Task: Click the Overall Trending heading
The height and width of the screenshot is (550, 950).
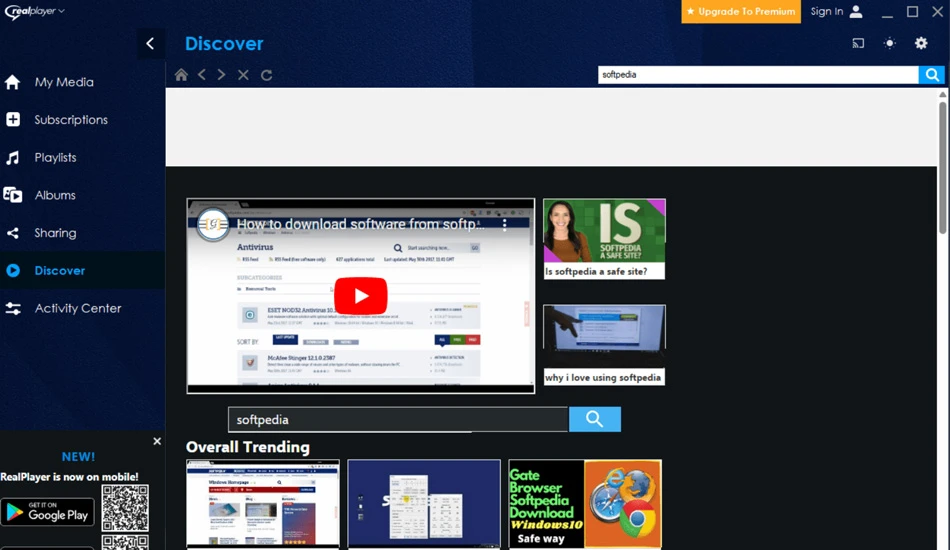Action: coord(248,447)
